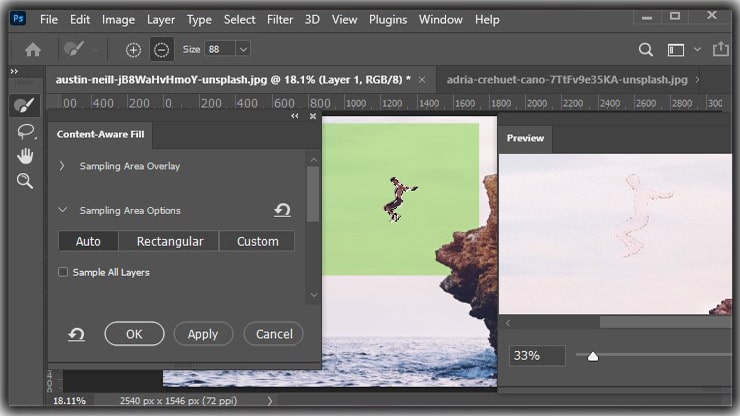
Task: Click the Preview zoom 33% field
Action: (537, 356)
